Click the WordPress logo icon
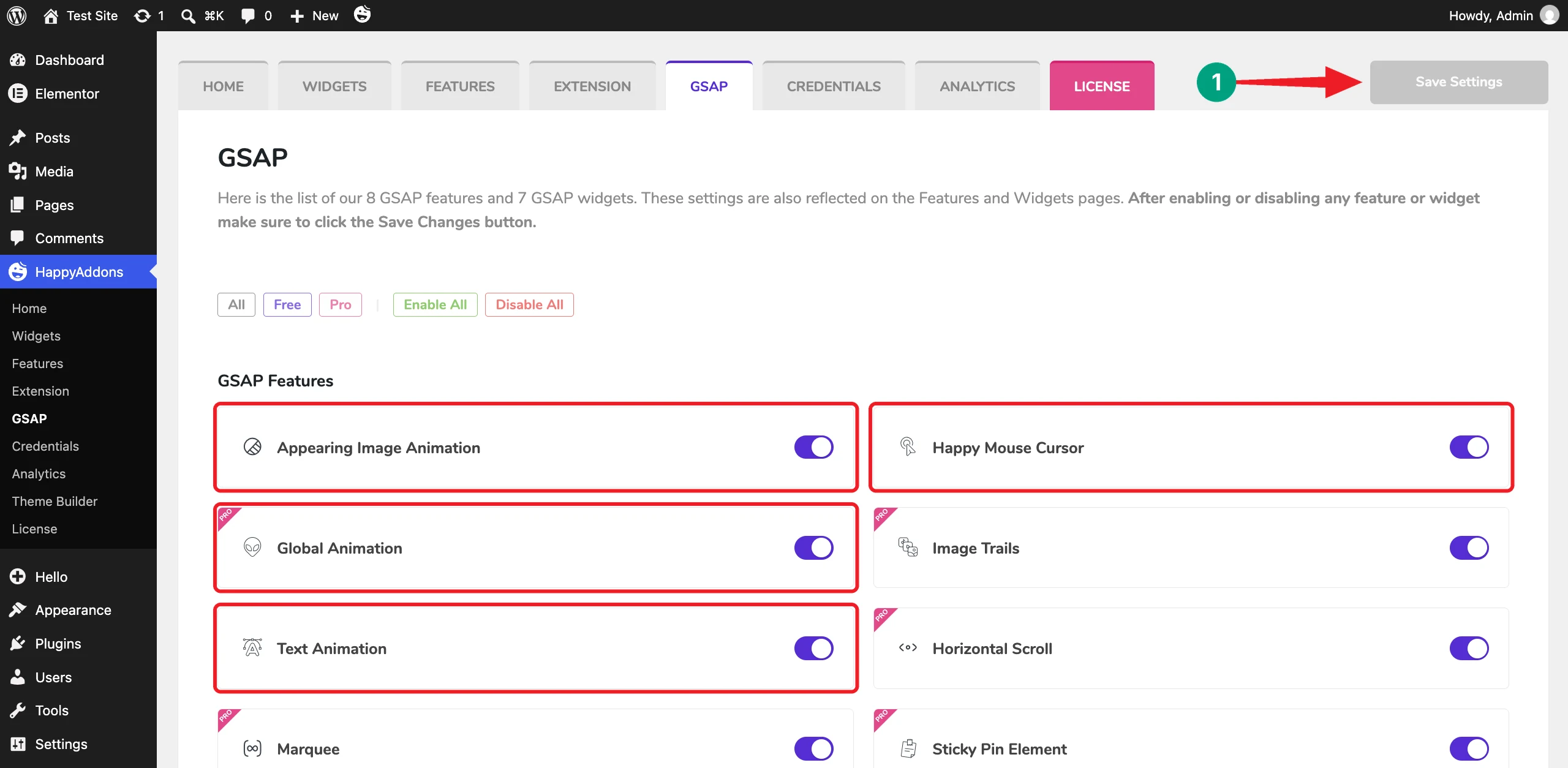The image size is (1568, 768). pos(17,15)
